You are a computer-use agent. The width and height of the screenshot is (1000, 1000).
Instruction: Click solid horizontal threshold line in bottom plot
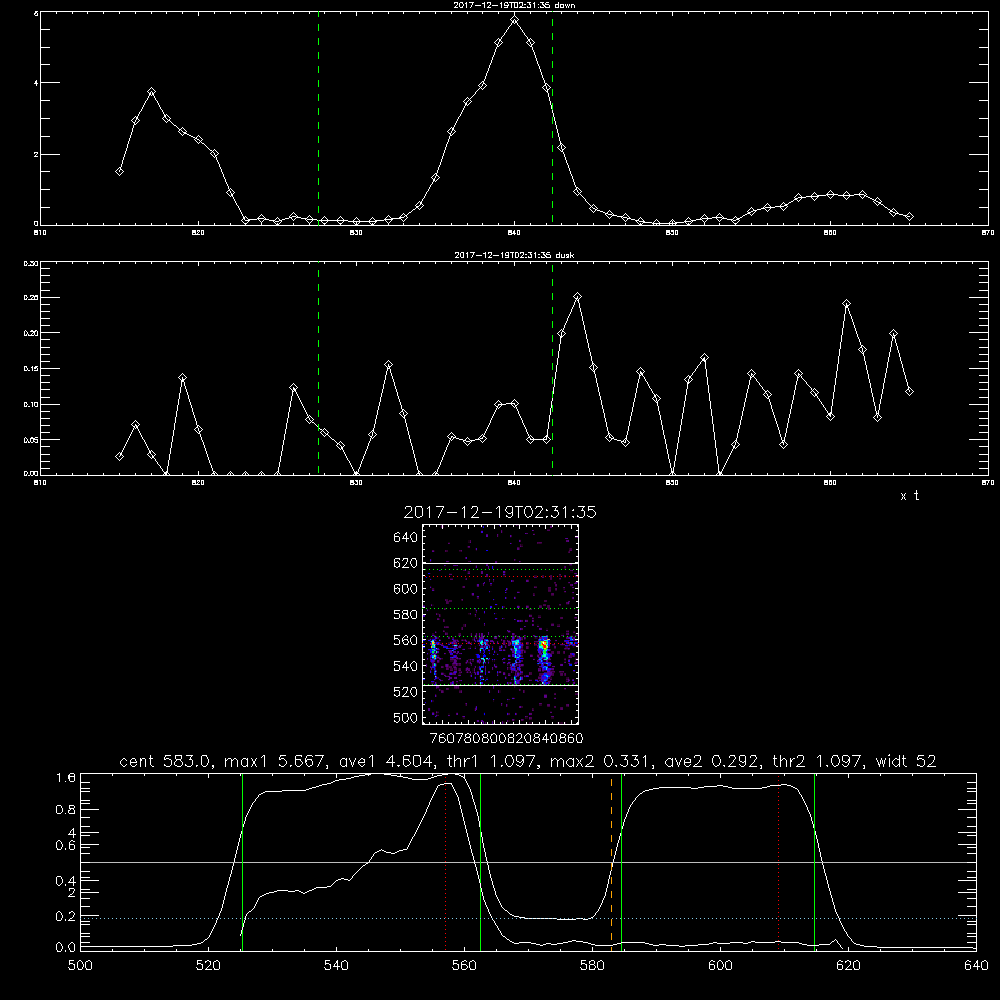[528, 862]
